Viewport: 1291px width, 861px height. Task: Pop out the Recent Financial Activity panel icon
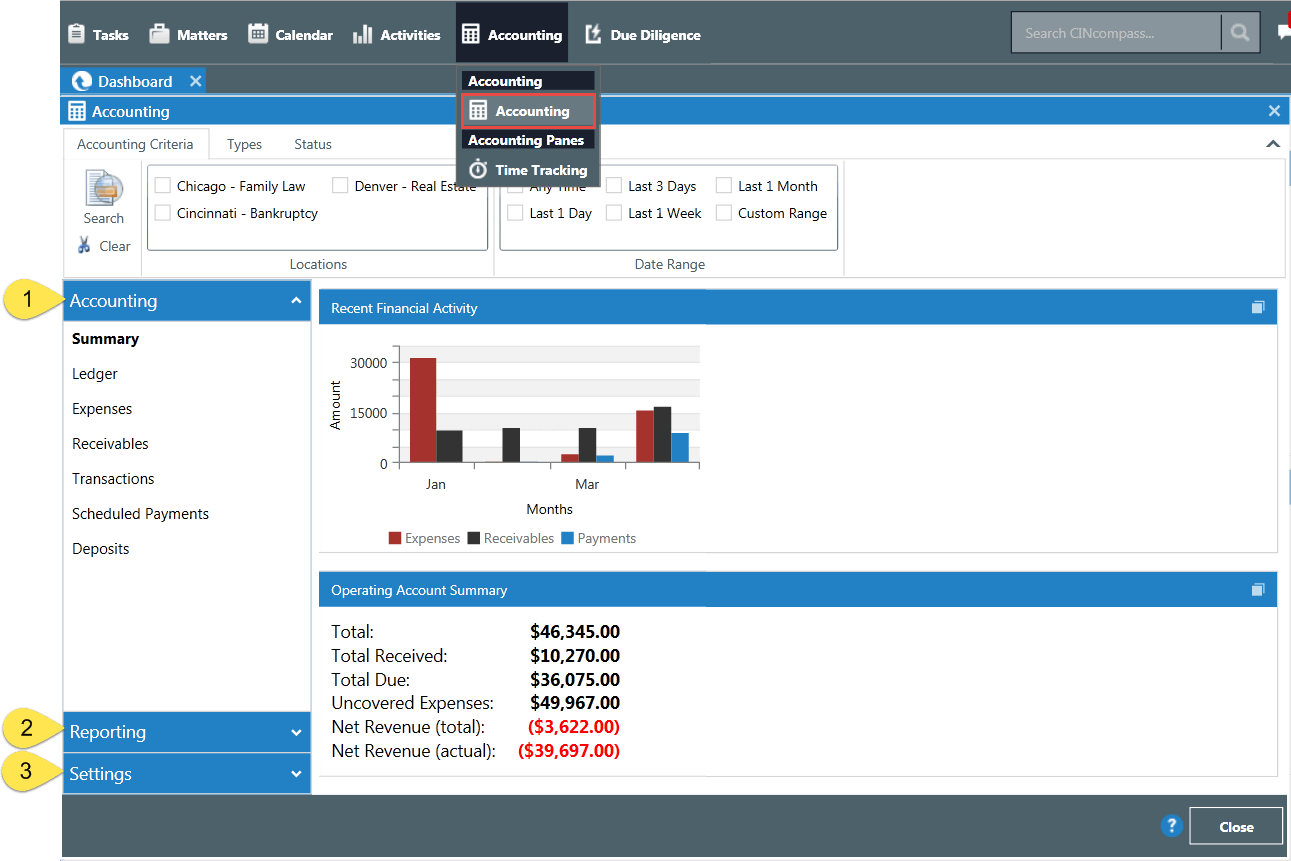pos(1258,307)
